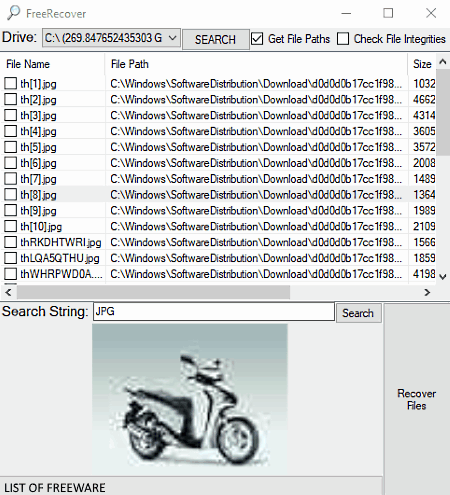Select the thLQA5QTHU.jpg file name
The height and width of the screenshot is (495, 450).
(60, 258)
